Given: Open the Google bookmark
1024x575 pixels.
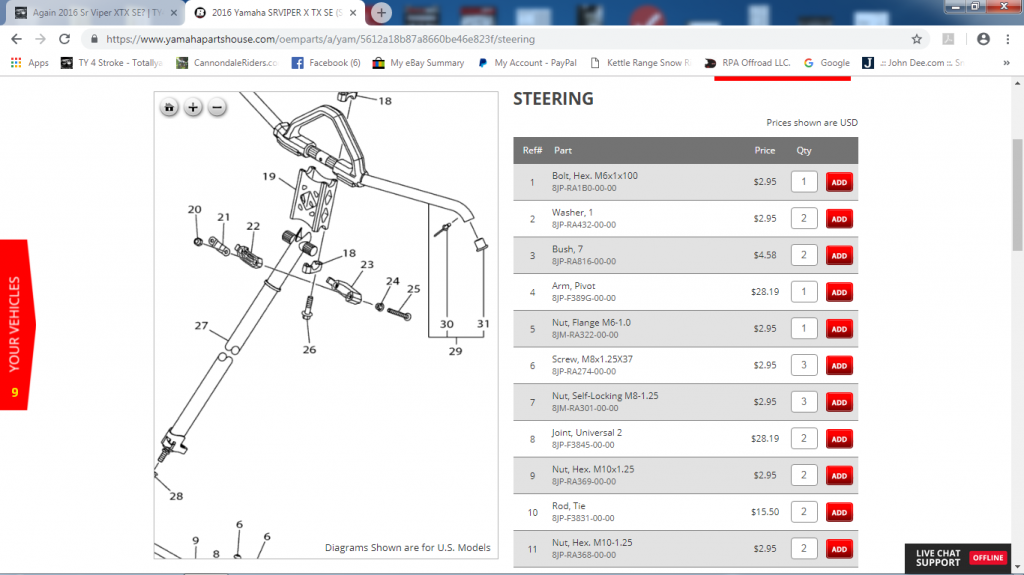Looking at the screenshot, I should pos(827,63).
